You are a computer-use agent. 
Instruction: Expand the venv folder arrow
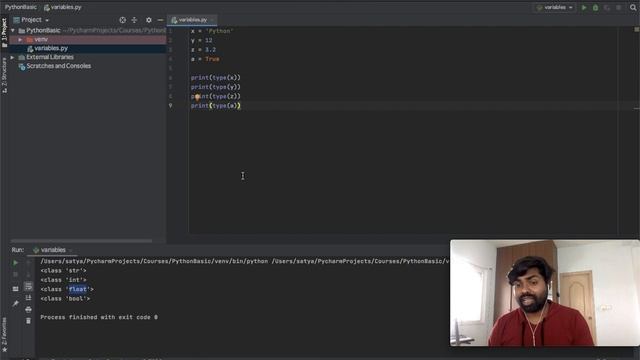point(20,40)
